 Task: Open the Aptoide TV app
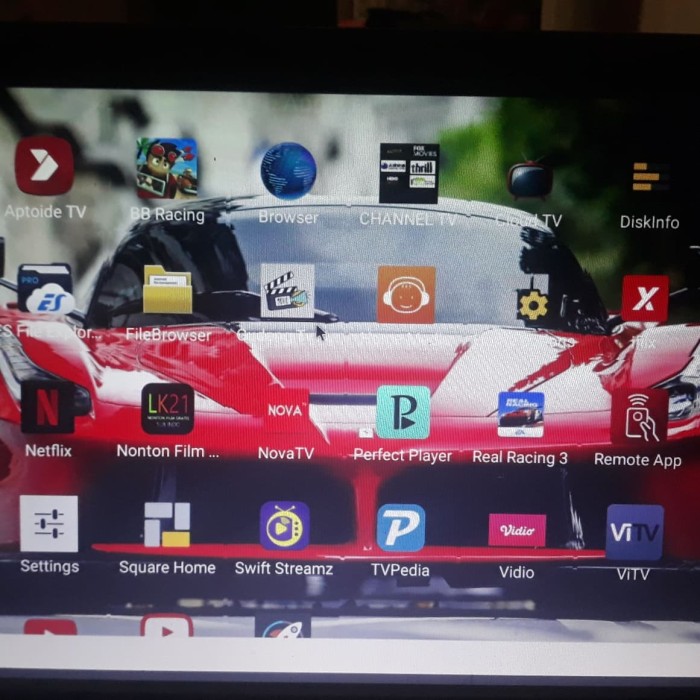click(x=44, y=166)
